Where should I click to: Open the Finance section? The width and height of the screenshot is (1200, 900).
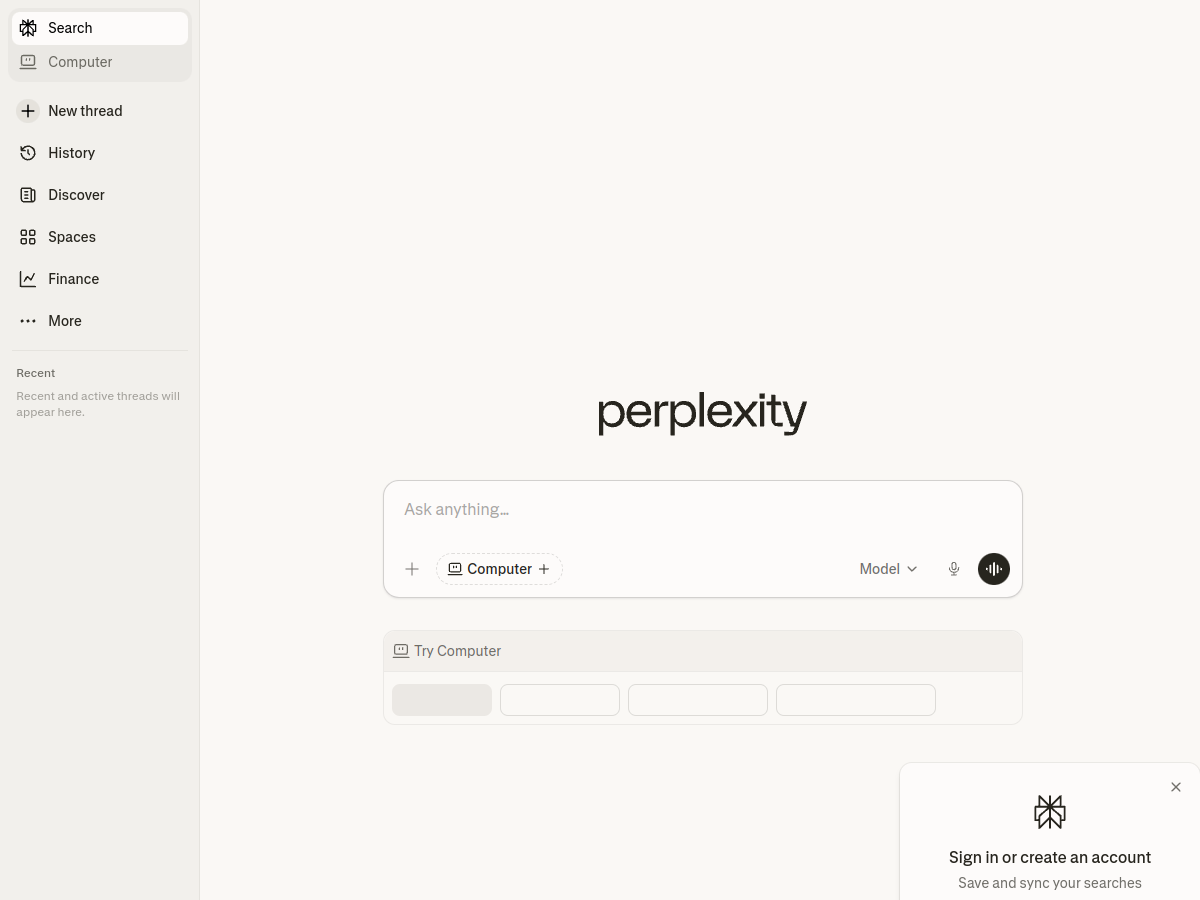tap(72, 278)
